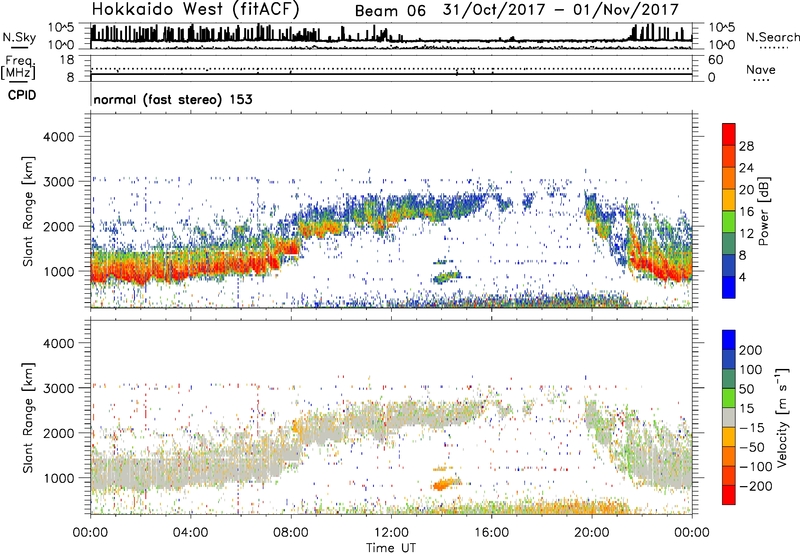Screen dimensions: 800x554
Task: Click the red segment of Power color bar
Action: click(x=729, y=134)
